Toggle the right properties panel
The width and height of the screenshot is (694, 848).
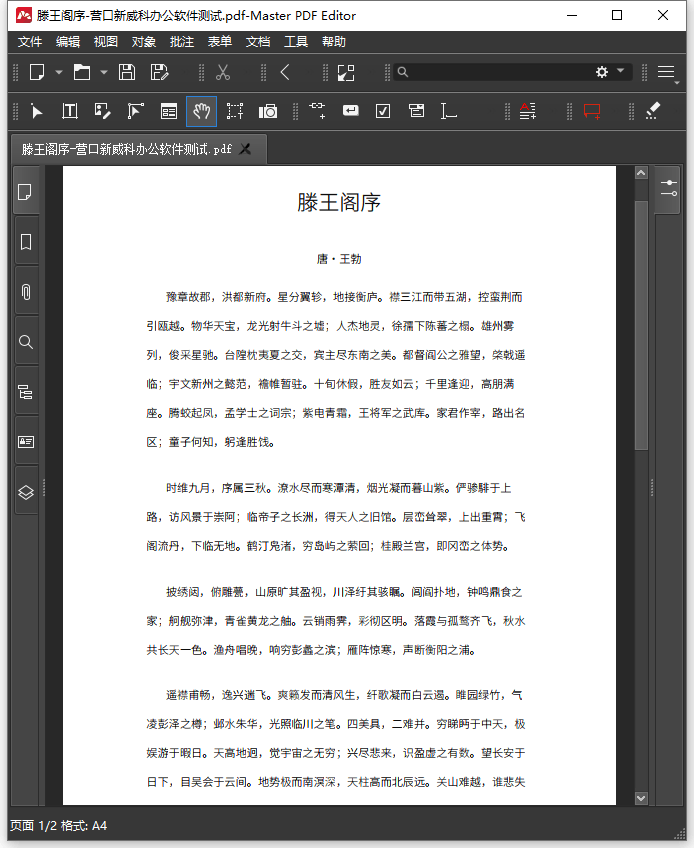tap(668, 189)
